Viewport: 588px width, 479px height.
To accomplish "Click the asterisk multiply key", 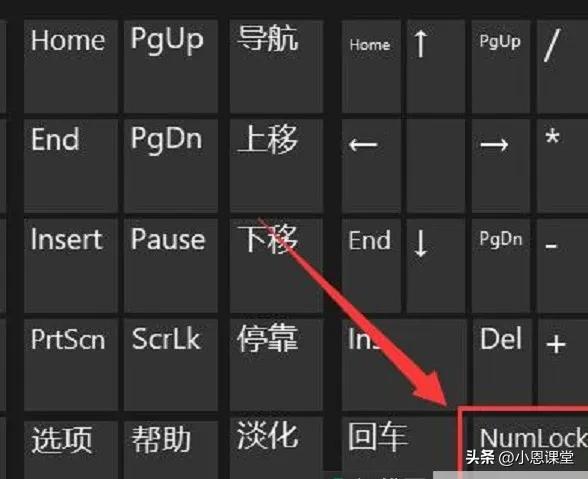I will point(562,166).
